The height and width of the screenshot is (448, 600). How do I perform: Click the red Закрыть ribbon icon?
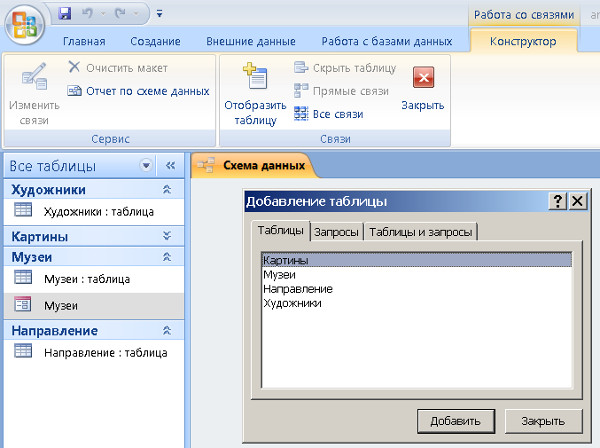click(423, 79)
